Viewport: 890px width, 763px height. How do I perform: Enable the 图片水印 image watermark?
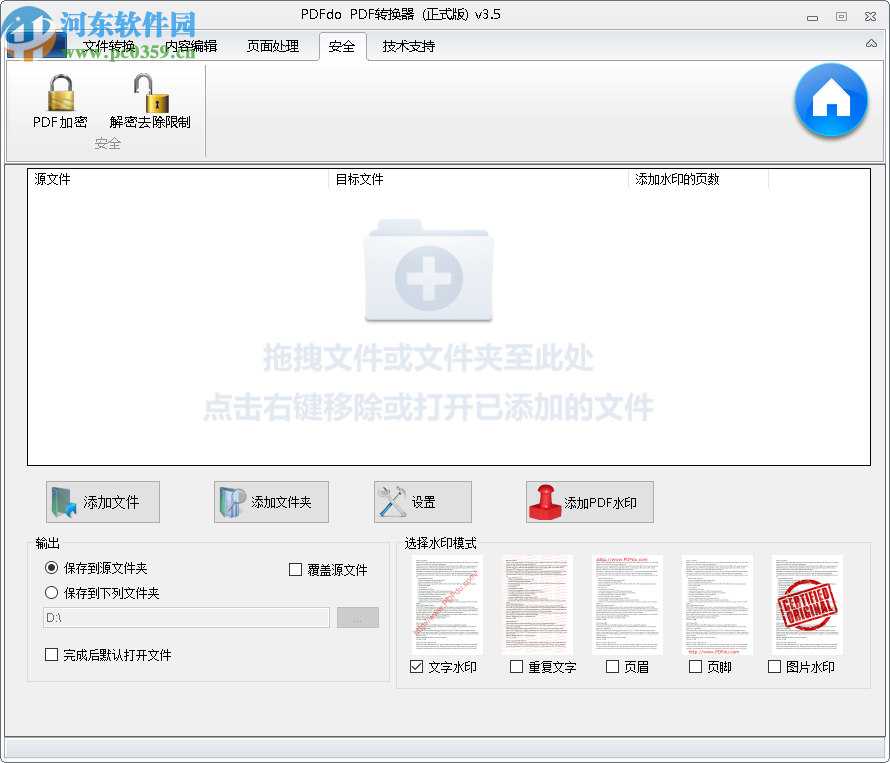772,666
